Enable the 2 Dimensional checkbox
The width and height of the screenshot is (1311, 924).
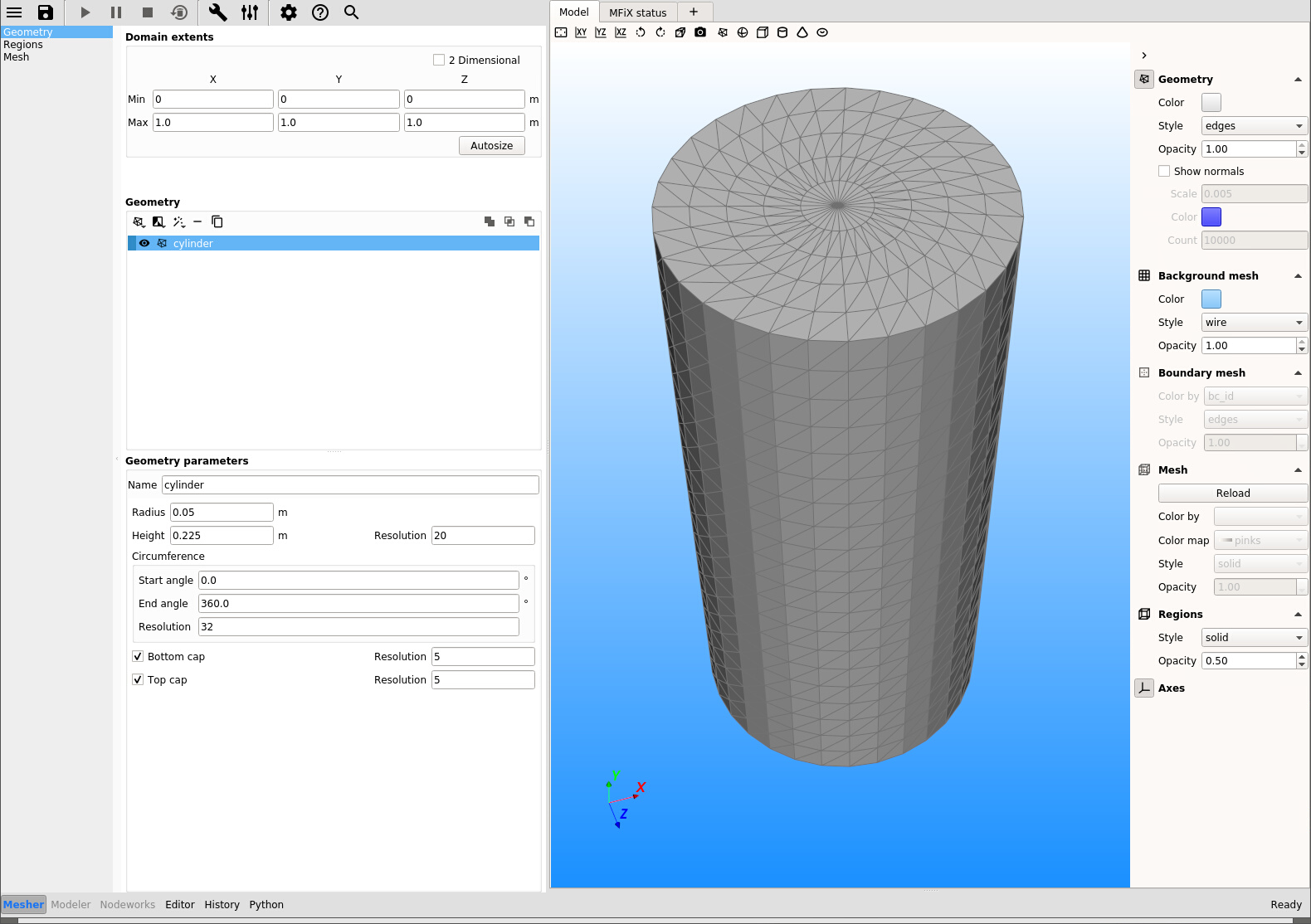pyautogui.click(x=439, y=60)
